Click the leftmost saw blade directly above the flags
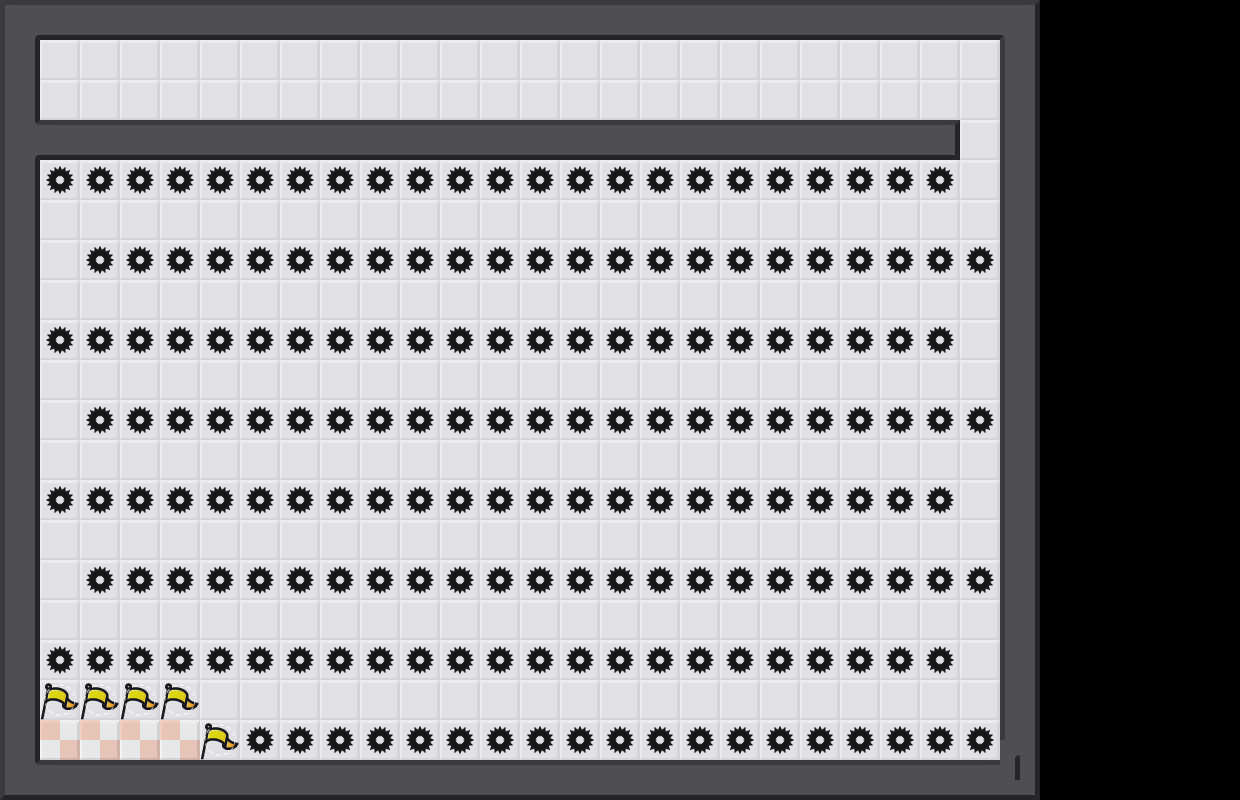 coord(60,660)
